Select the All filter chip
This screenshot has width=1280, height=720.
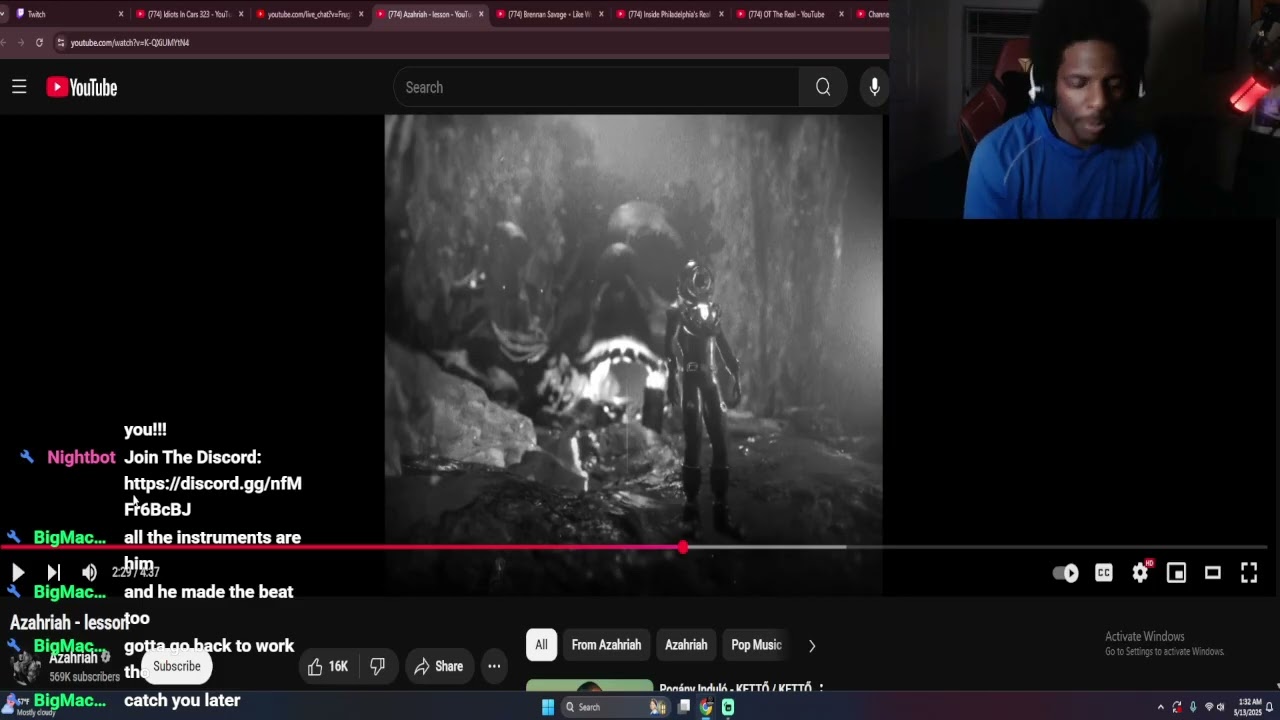[x=541, y=645]
